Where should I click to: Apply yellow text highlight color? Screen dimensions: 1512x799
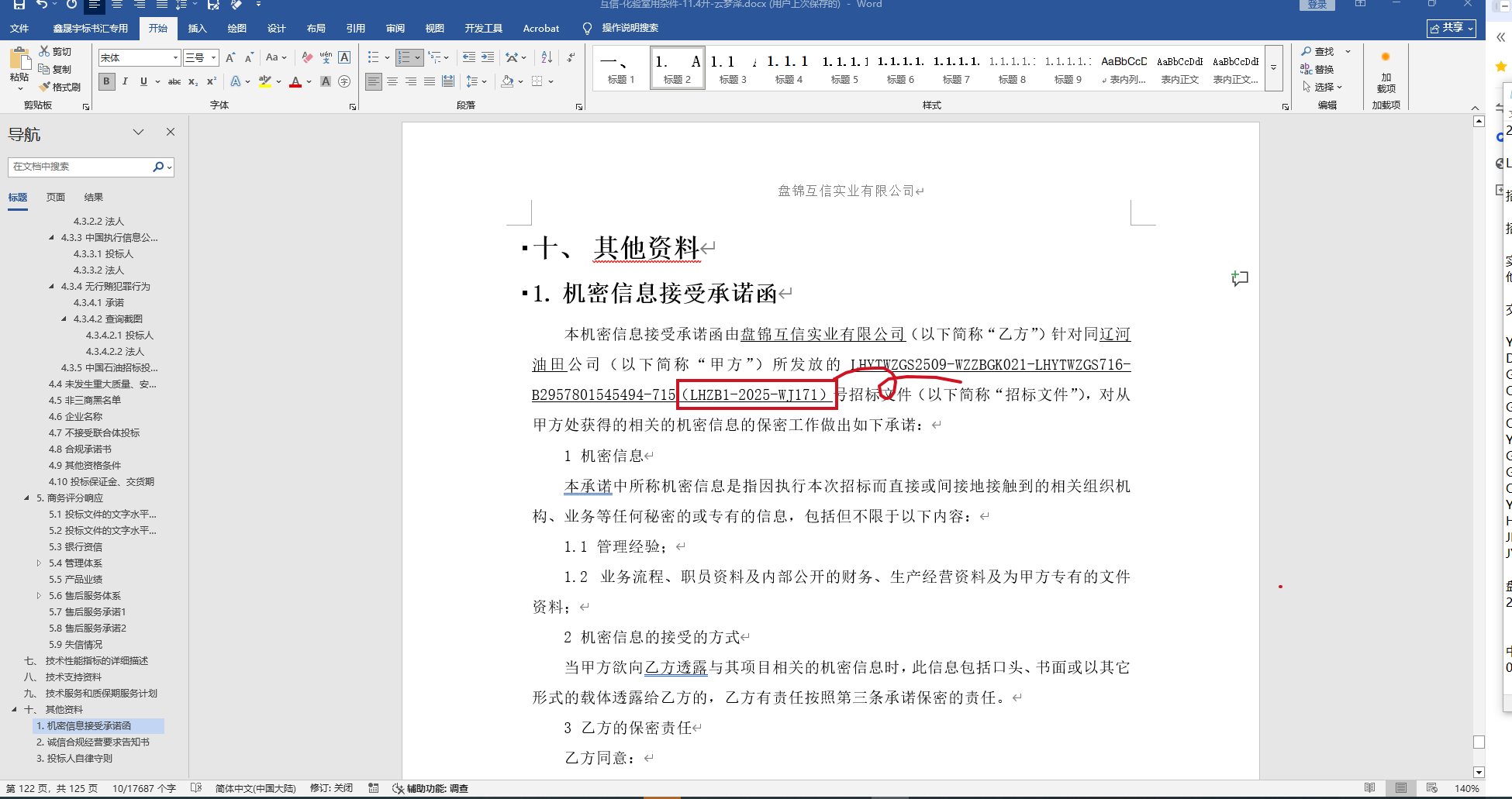(265, 81)
